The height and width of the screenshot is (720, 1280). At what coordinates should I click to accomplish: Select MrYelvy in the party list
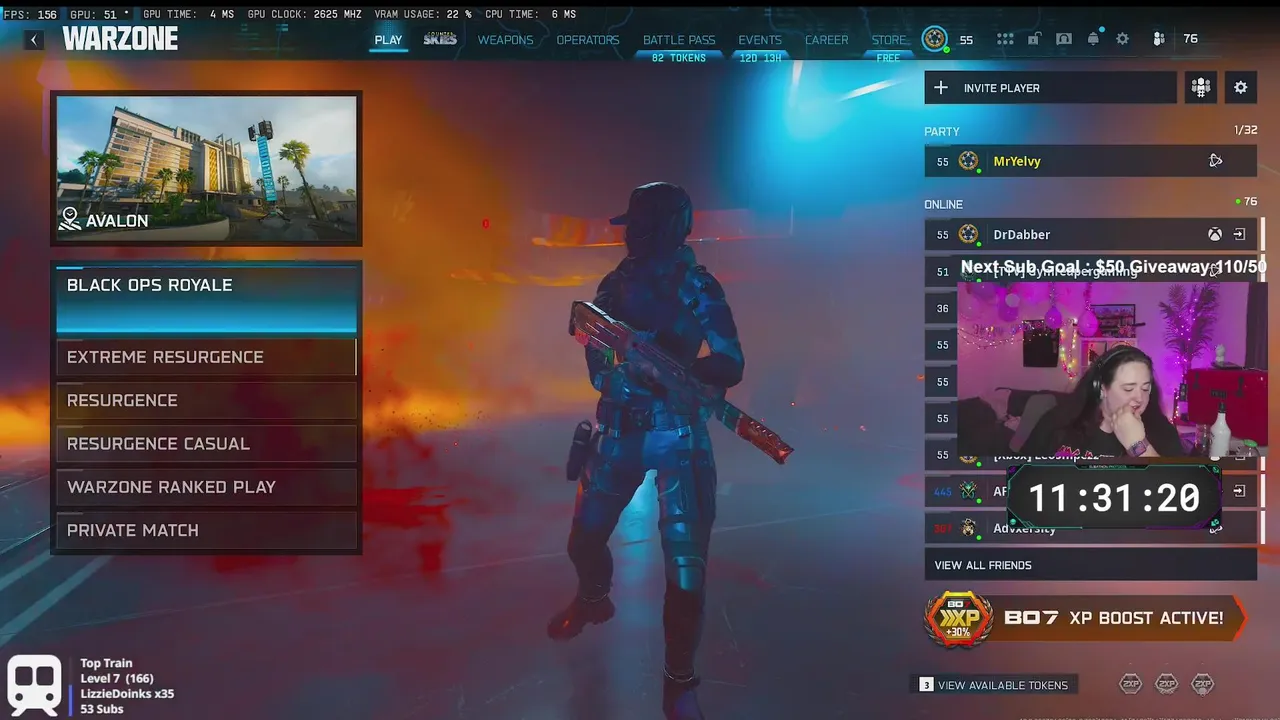[x=1090, y=161]
